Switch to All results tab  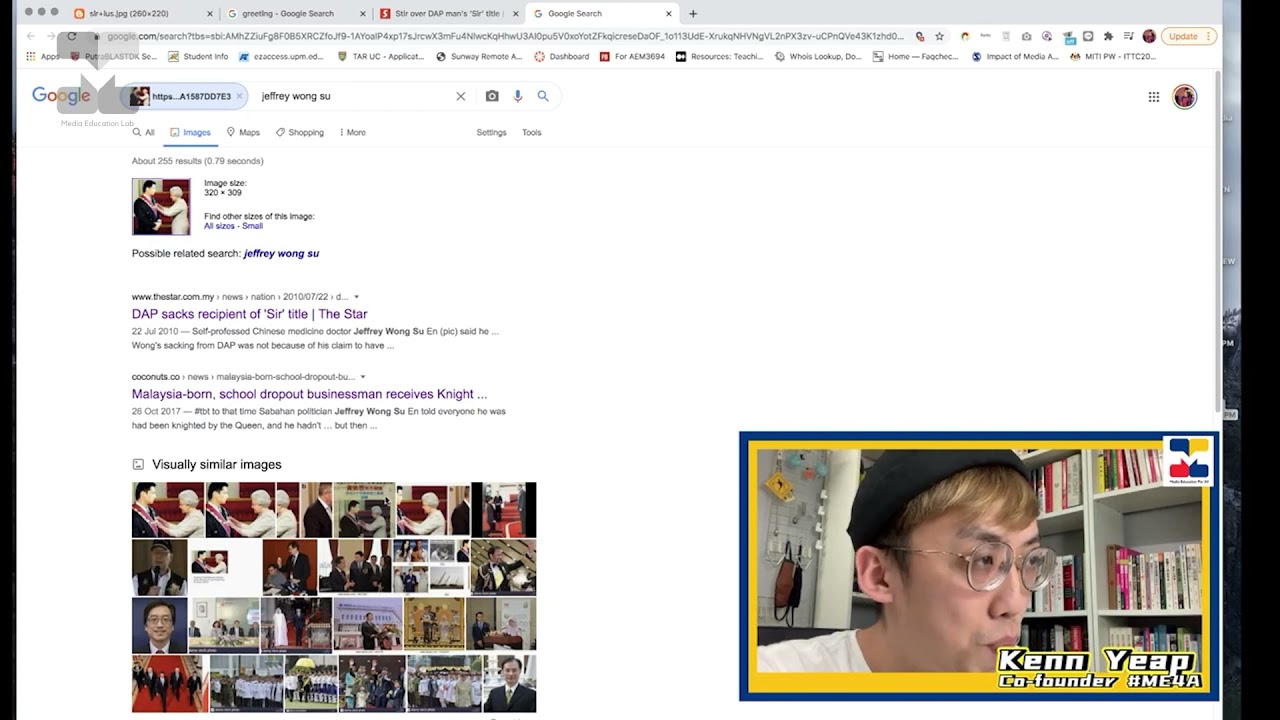144,132
